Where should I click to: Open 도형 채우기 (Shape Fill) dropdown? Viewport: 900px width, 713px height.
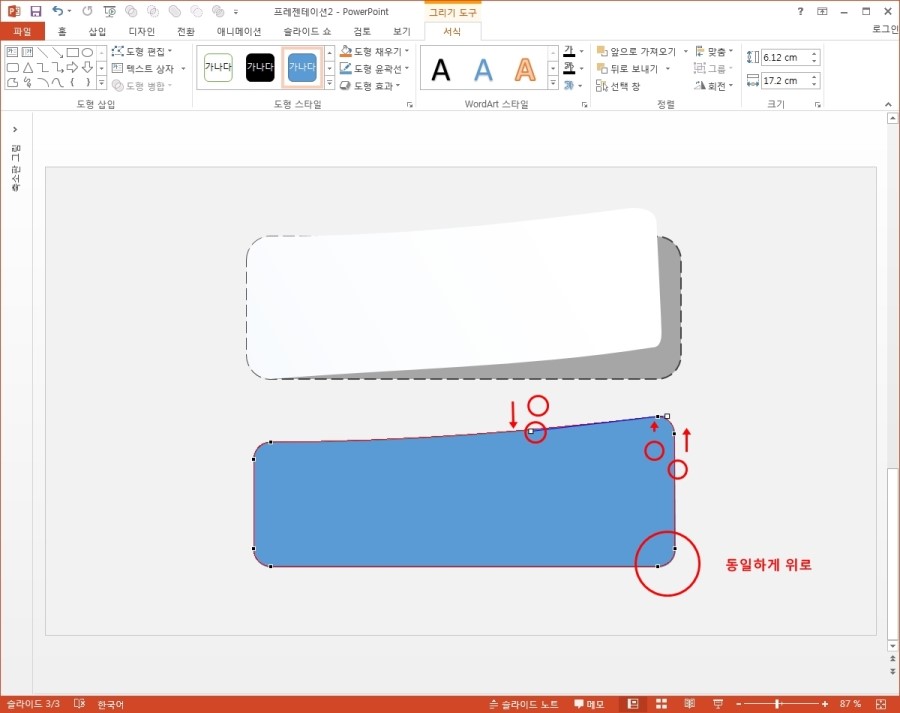pos(374,52)
